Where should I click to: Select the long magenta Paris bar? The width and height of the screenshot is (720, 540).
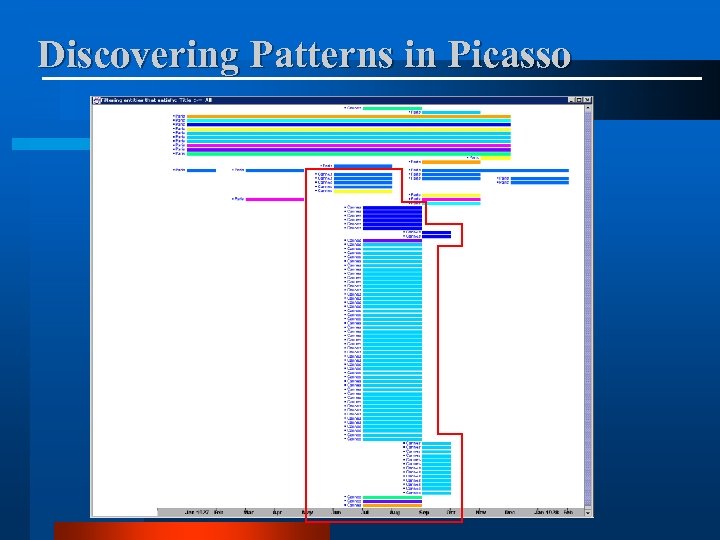coord(349,145)
